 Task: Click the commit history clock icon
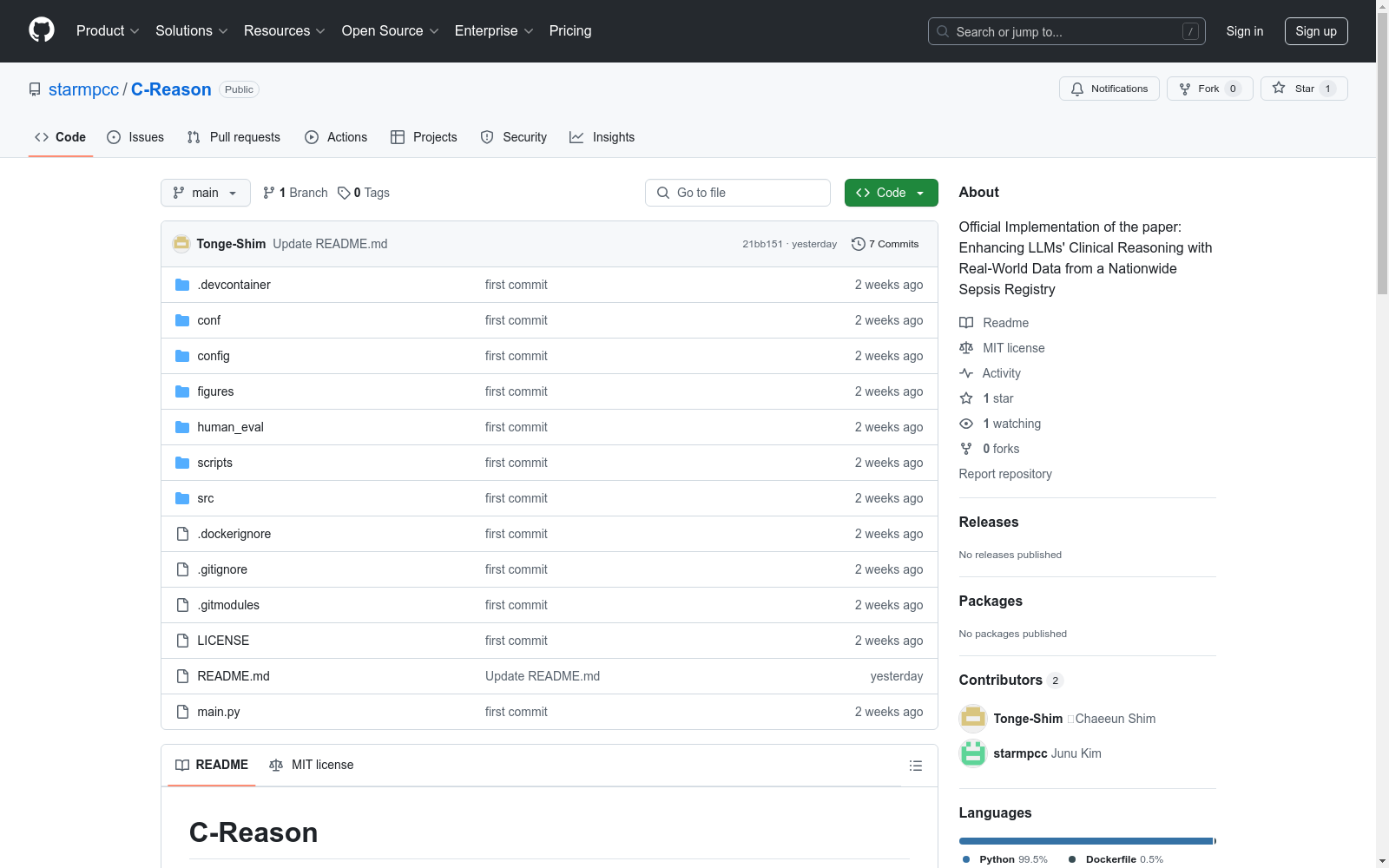(x=859, y=244)
